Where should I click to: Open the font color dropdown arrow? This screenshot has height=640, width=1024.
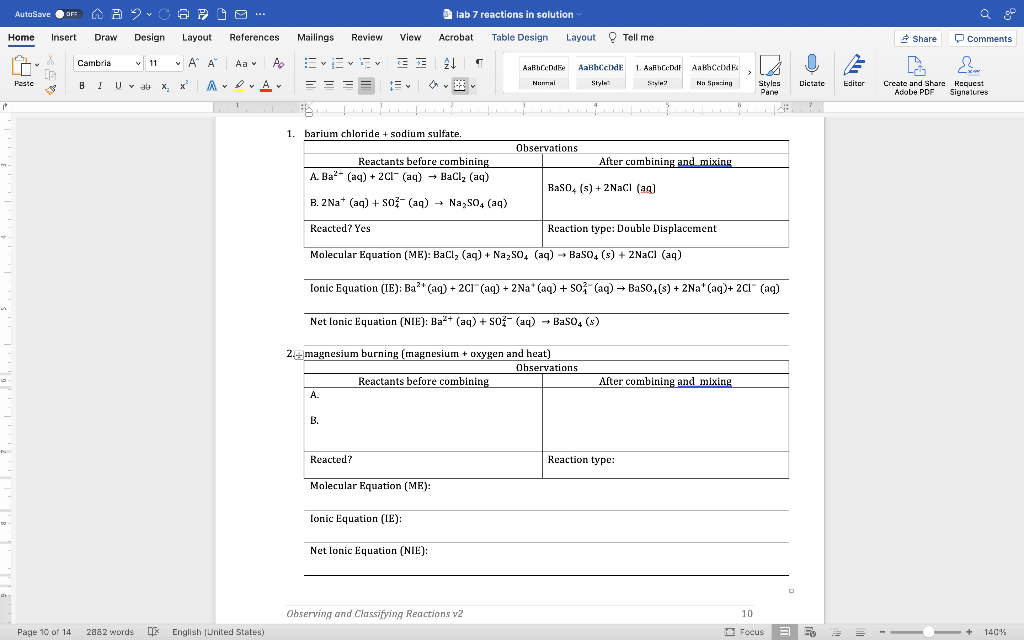pos(279,86)
